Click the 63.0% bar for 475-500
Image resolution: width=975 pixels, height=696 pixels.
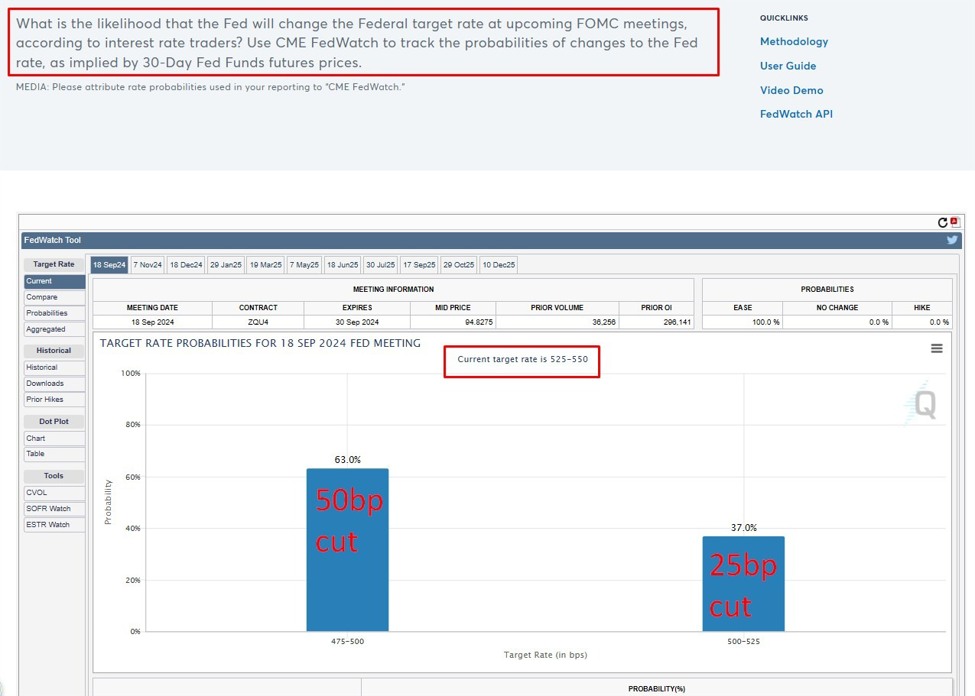pos(347,550)
